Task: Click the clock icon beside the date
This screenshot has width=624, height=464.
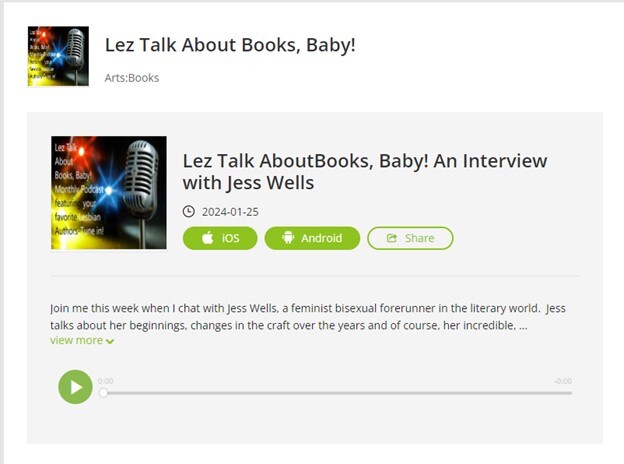Action: [189, 211]
